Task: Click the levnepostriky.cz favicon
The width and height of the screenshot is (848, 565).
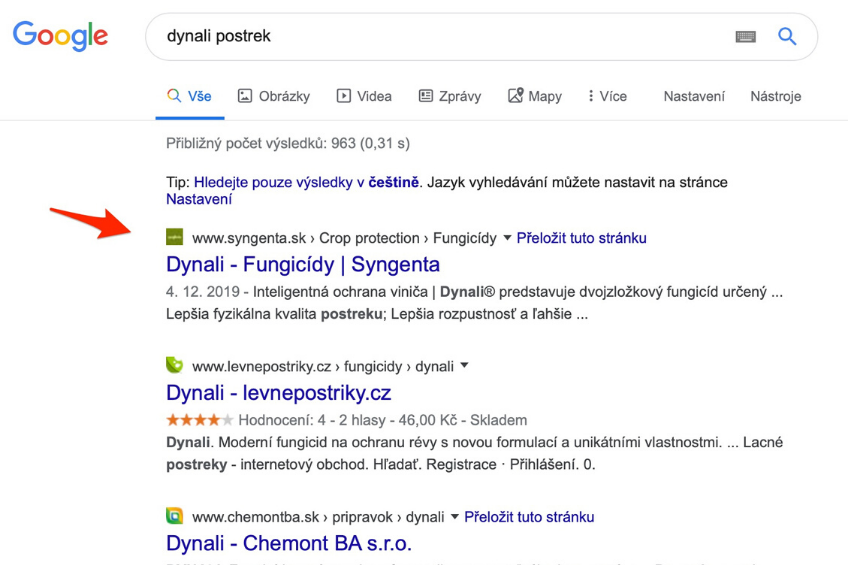Action: tap(174, 365)
